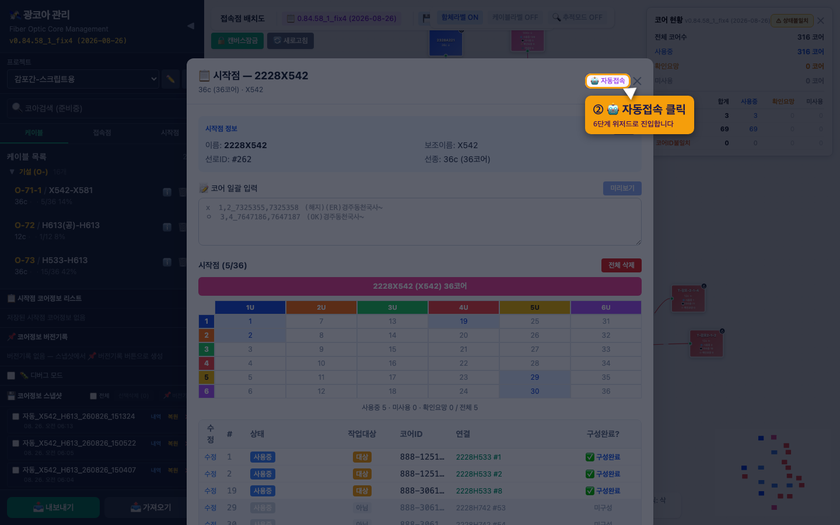Click the info icon on O-71-1 row
Screen dimensions: 840x525
click(x=167, y=192)
